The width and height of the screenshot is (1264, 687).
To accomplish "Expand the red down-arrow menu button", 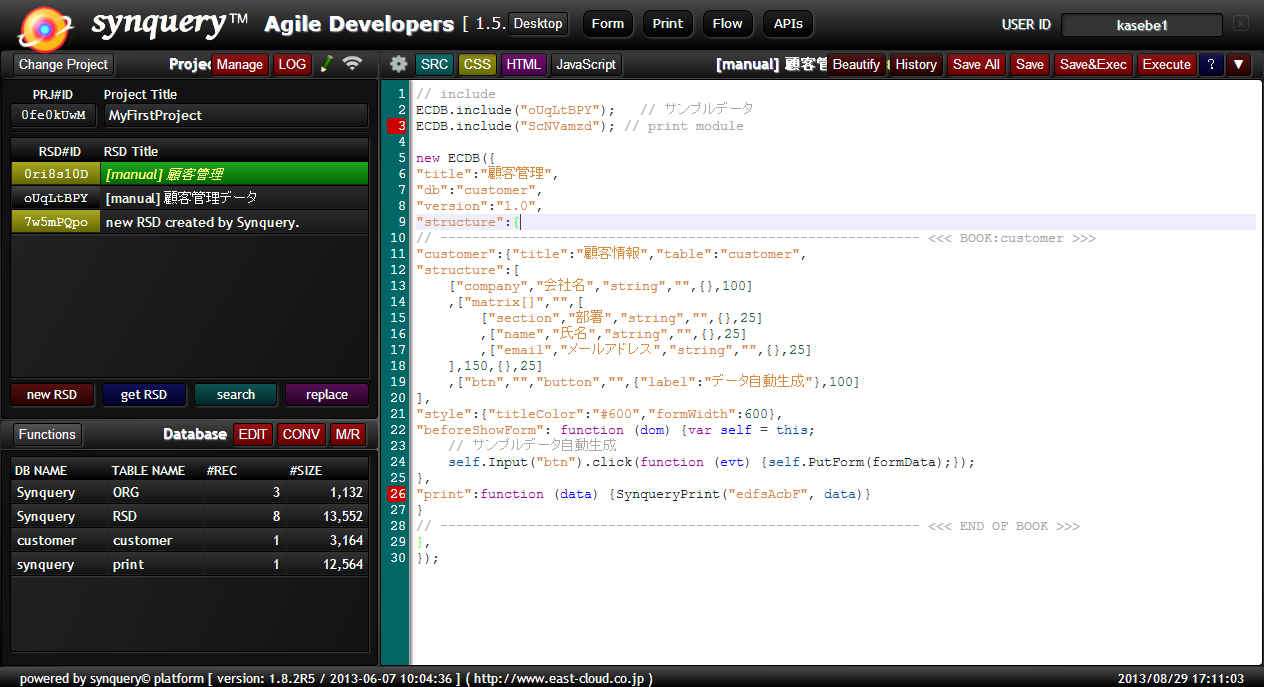I will coord(1239,64).
